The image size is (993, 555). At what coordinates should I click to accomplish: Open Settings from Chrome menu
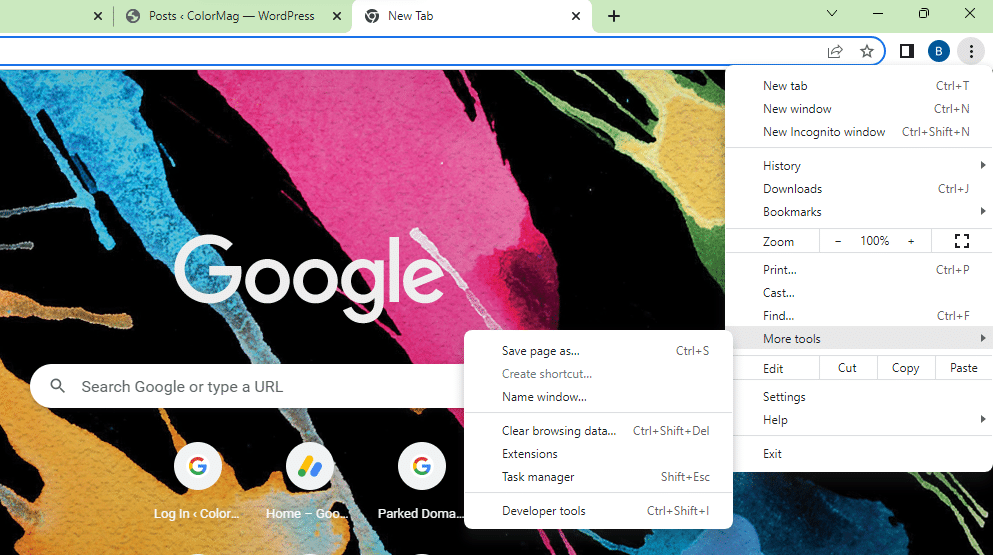(858, 397)
